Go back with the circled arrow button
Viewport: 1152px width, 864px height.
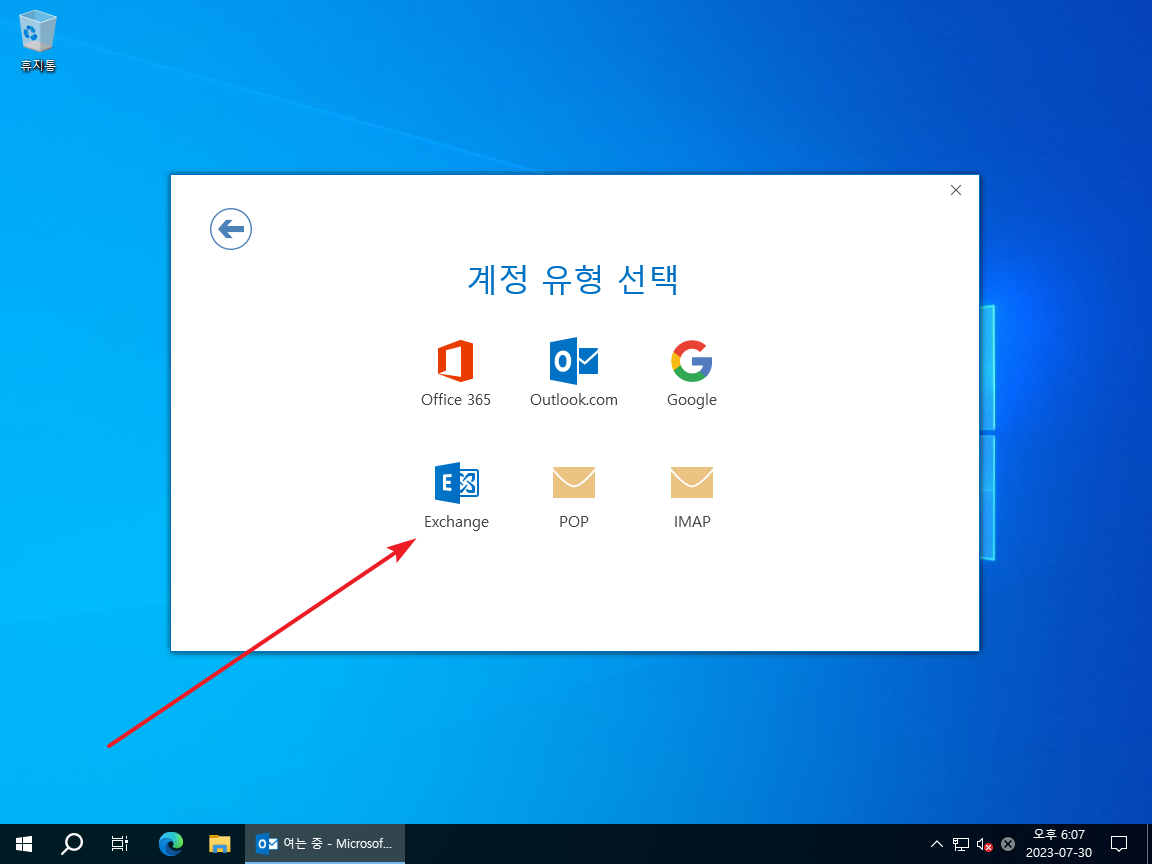231,229
